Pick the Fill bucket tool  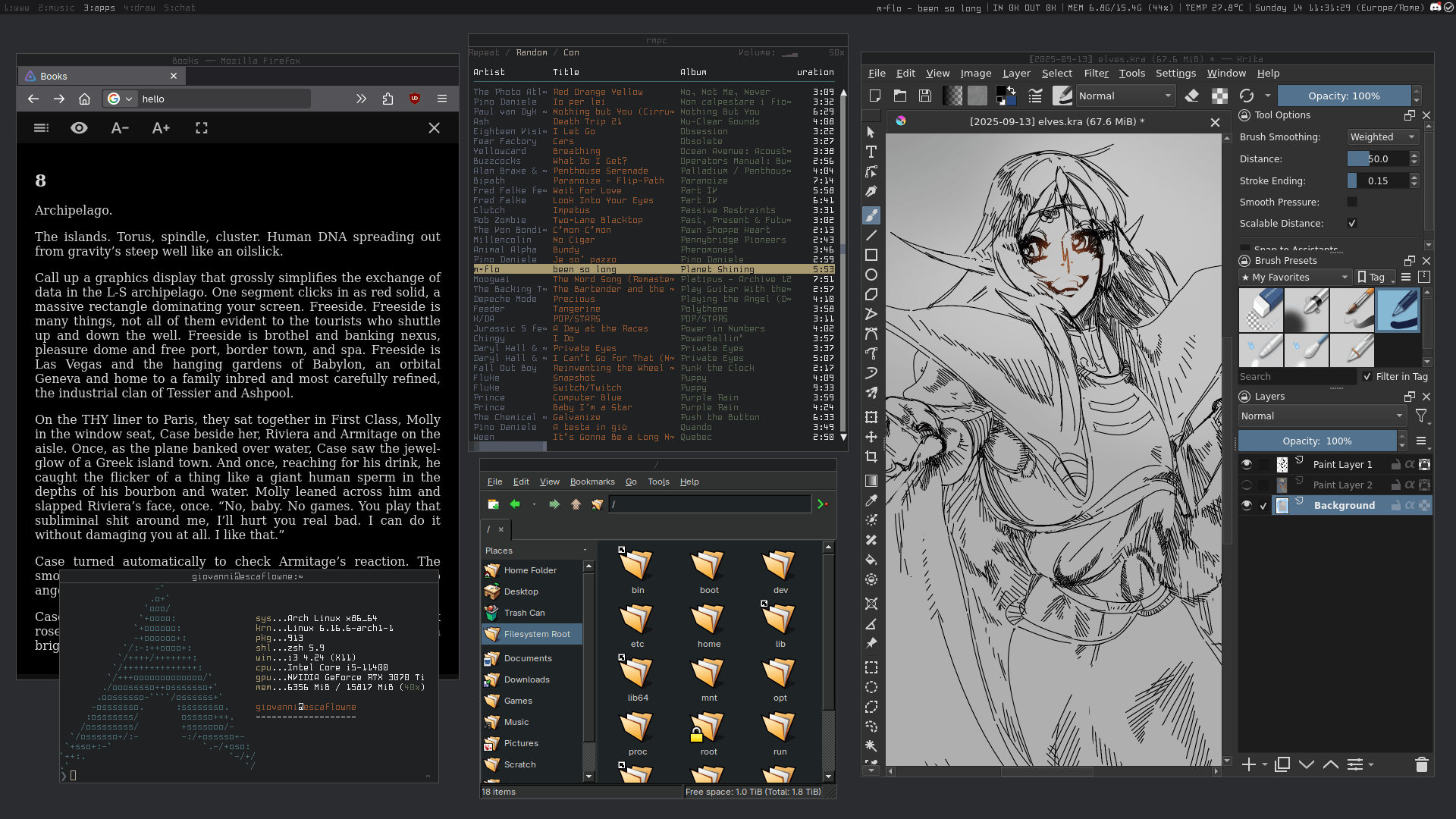pos(871,560)
